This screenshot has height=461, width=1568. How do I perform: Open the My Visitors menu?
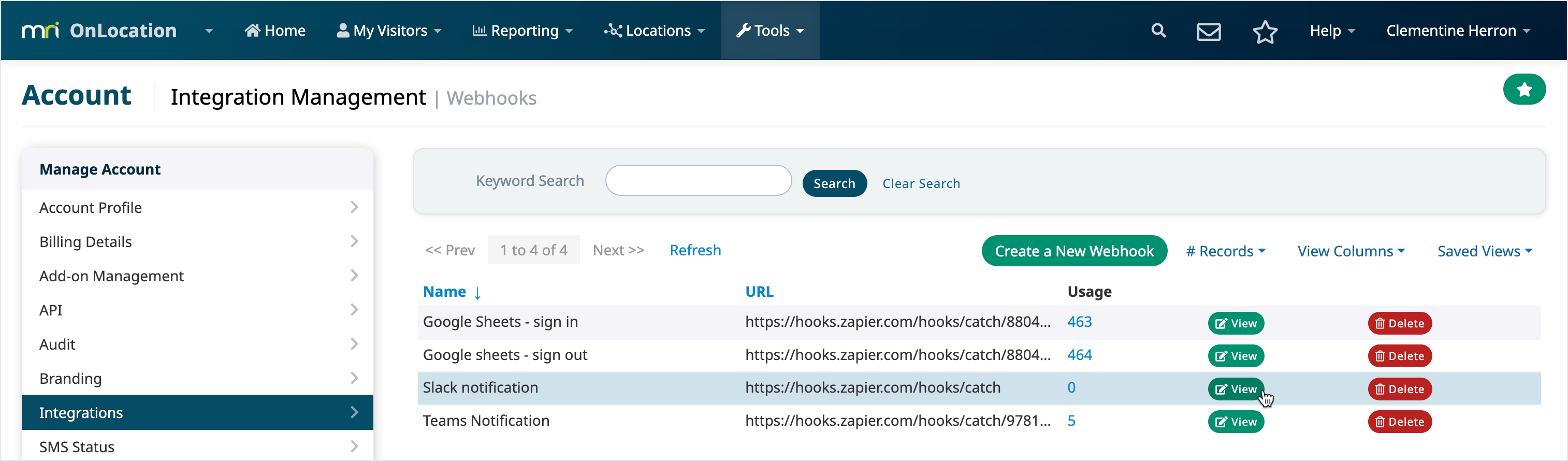pos(389,31)
